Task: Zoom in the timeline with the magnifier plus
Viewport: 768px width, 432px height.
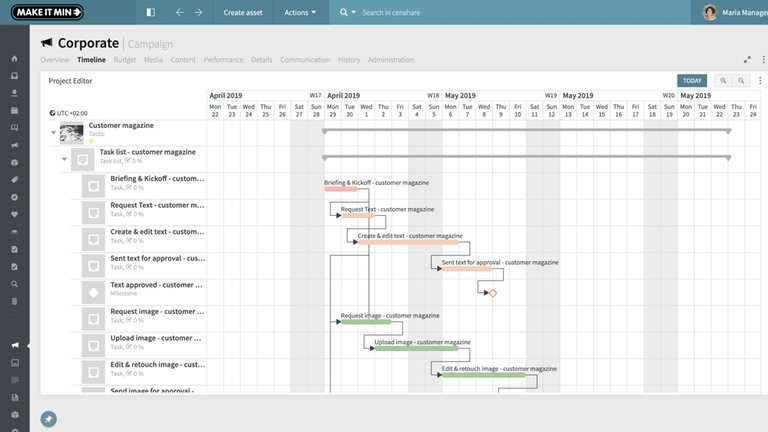Action: tap(723, 81)
